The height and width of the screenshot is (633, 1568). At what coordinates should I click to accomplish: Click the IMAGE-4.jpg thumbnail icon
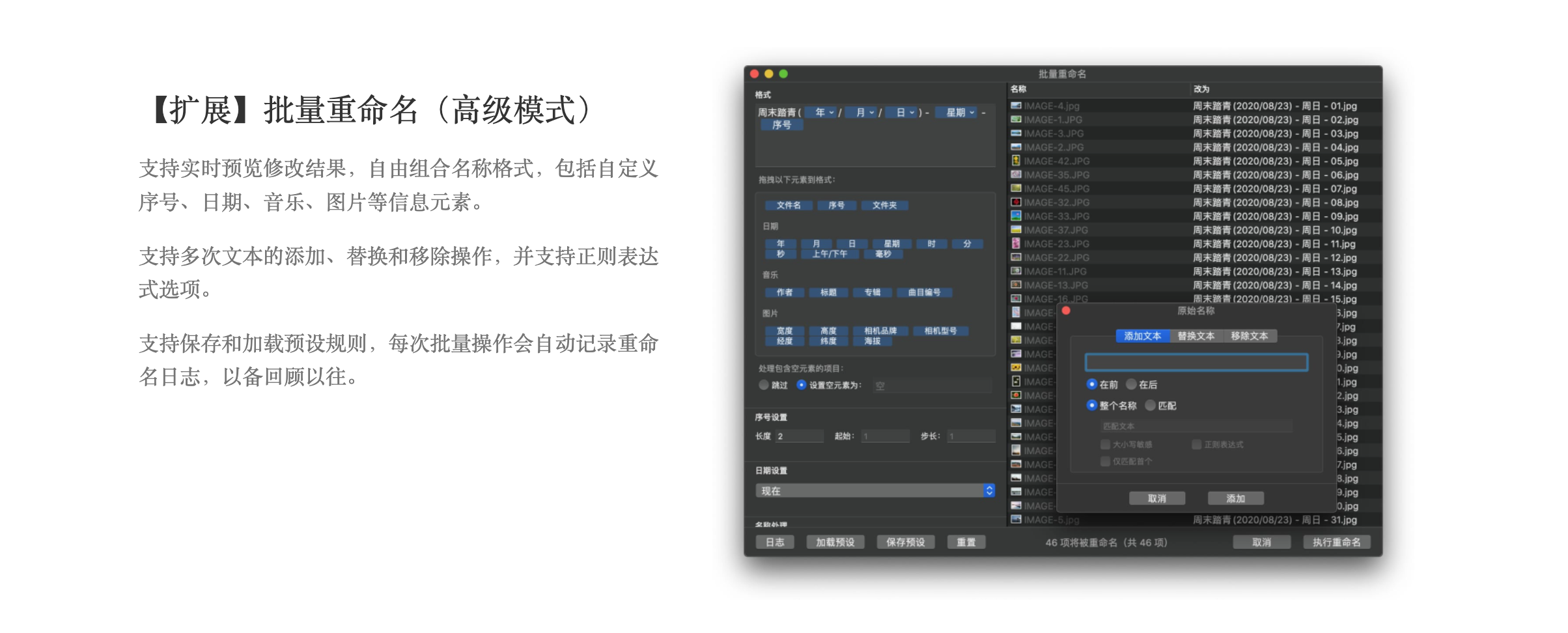pyautogui.click(x=1015, y=105)
